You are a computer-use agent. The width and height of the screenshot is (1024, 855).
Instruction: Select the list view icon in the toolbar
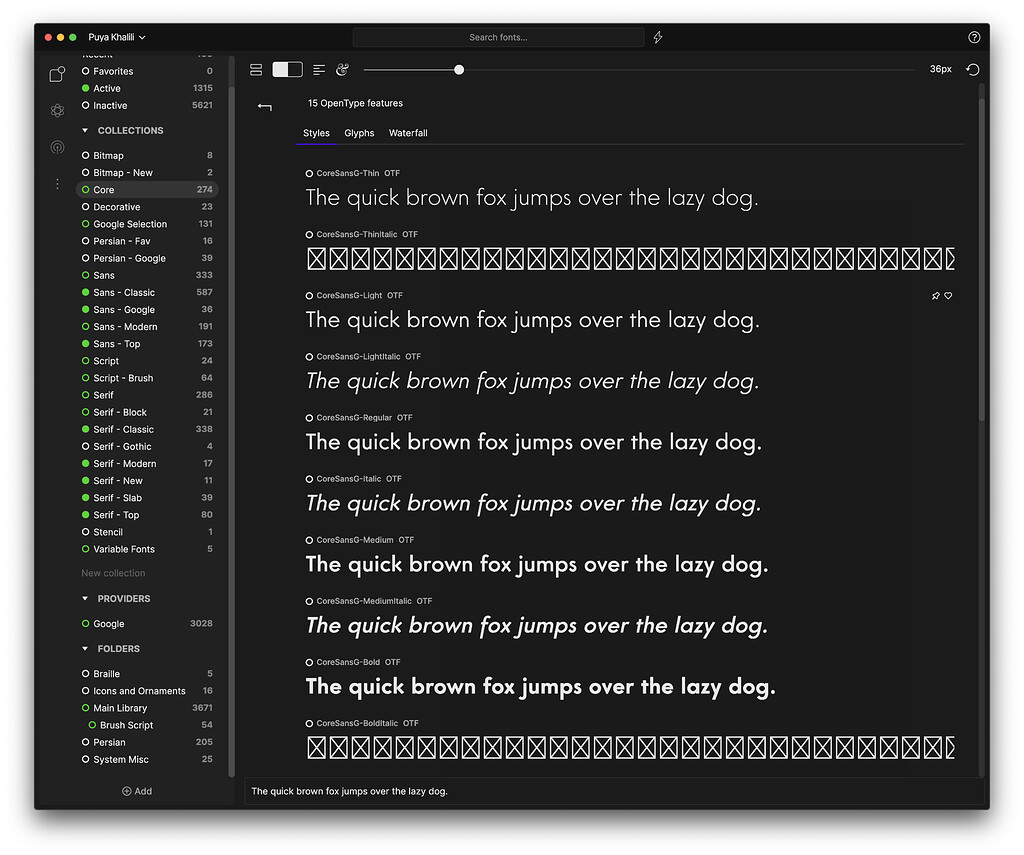(x=256, y=70)
